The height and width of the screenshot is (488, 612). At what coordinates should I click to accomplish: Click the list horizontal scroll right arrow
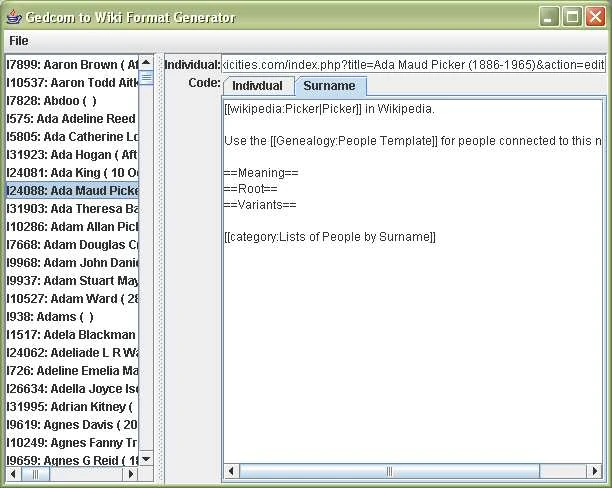pos(131,474)
